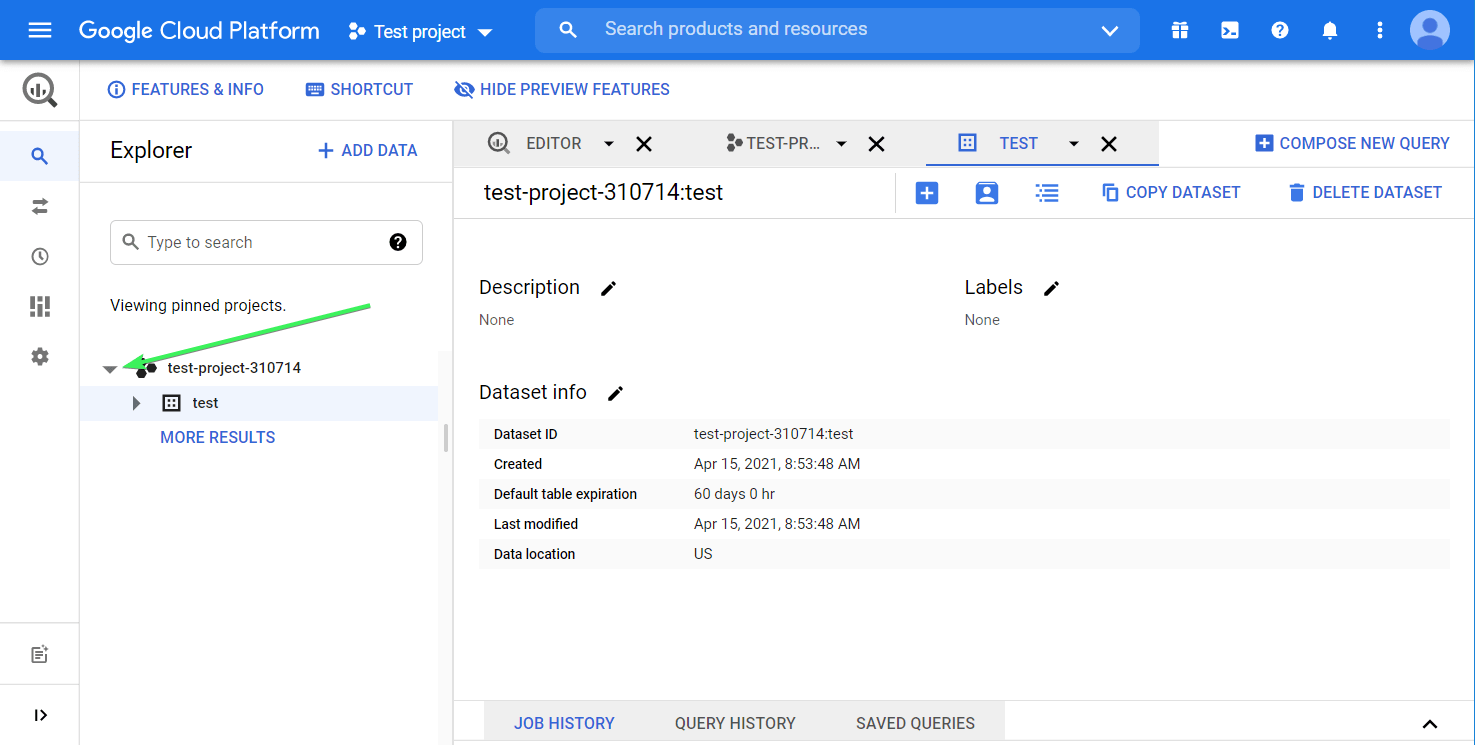This screenshot has width=1475, height=745.
Task: Open the Test project selector dropdown
Action: 421,31
